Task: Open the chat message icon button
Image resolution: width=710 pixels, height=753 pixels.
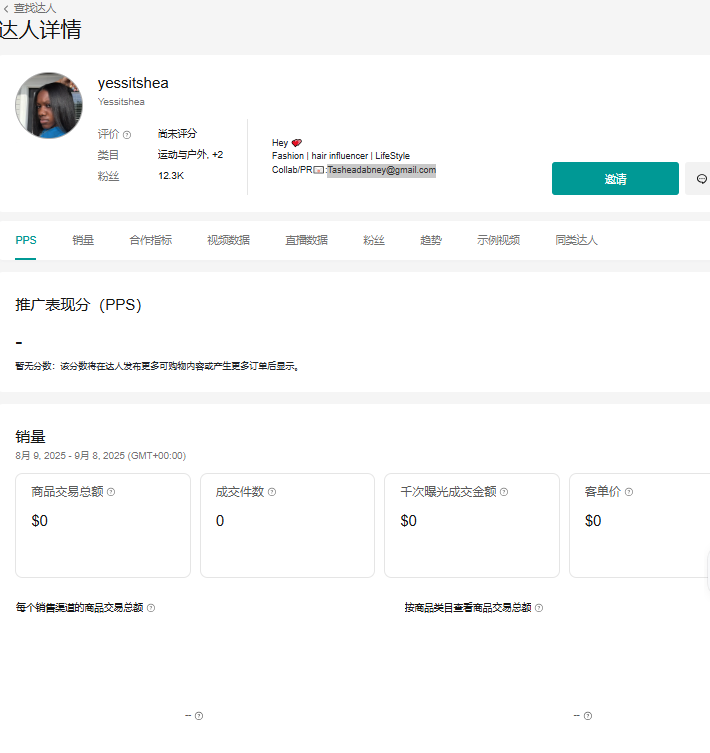Action: (x=701, y=179)
